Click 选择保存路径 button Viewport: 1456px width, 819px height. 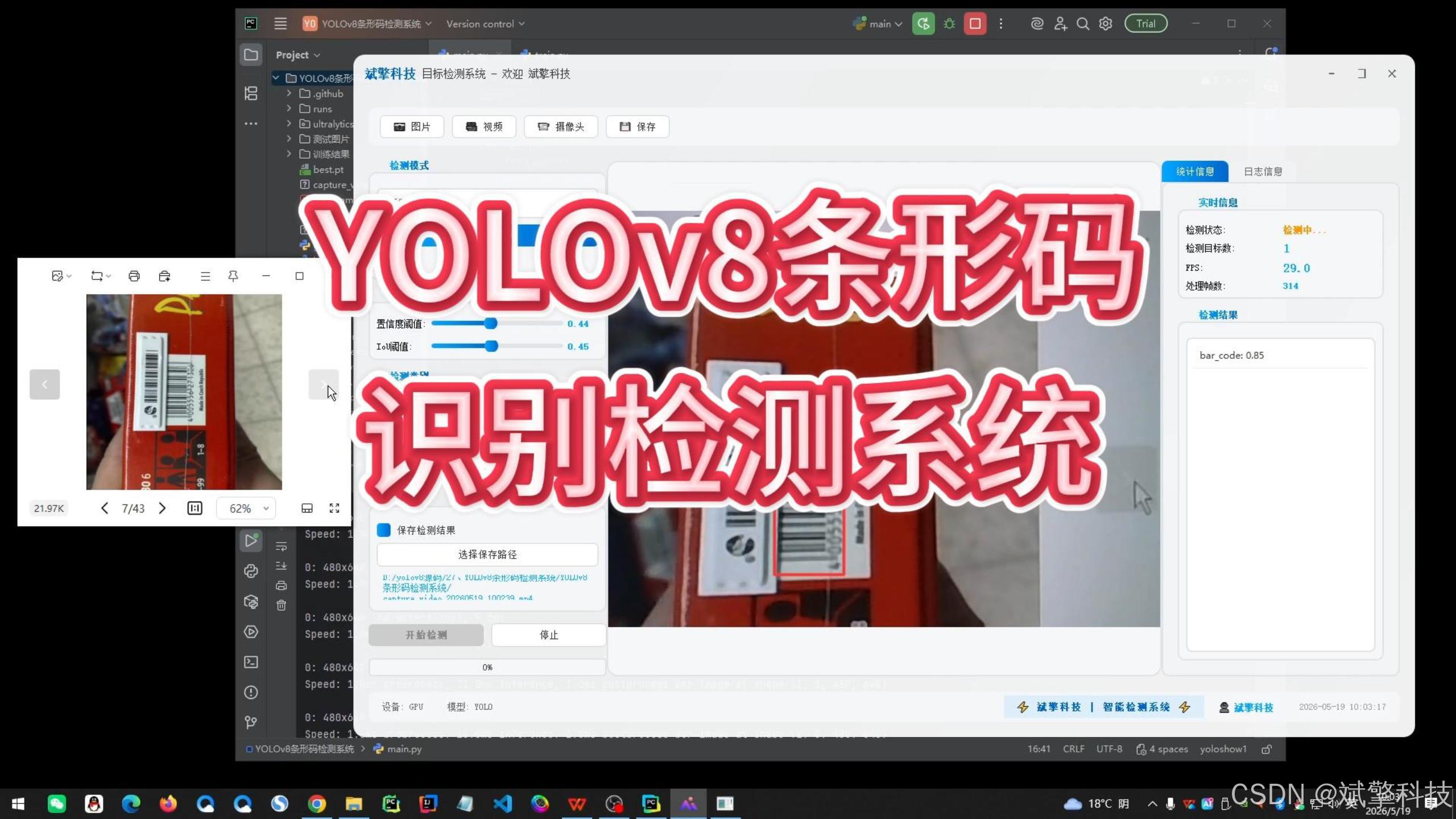pos(487,554)
